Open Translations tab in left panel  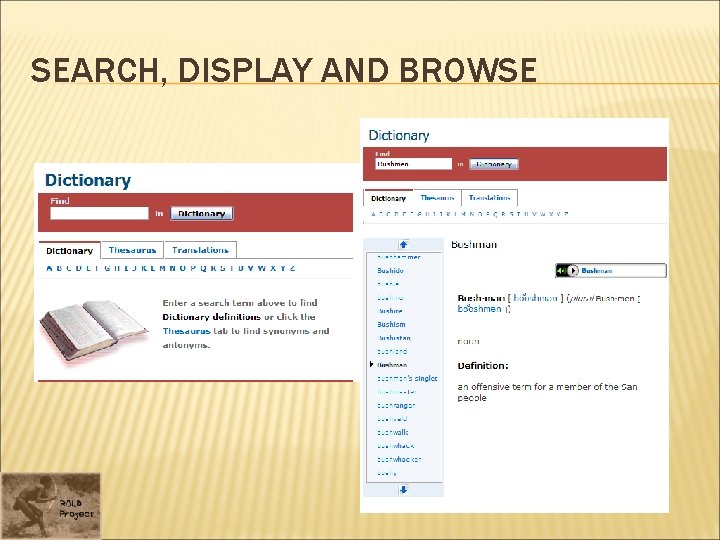coord(200,250)
